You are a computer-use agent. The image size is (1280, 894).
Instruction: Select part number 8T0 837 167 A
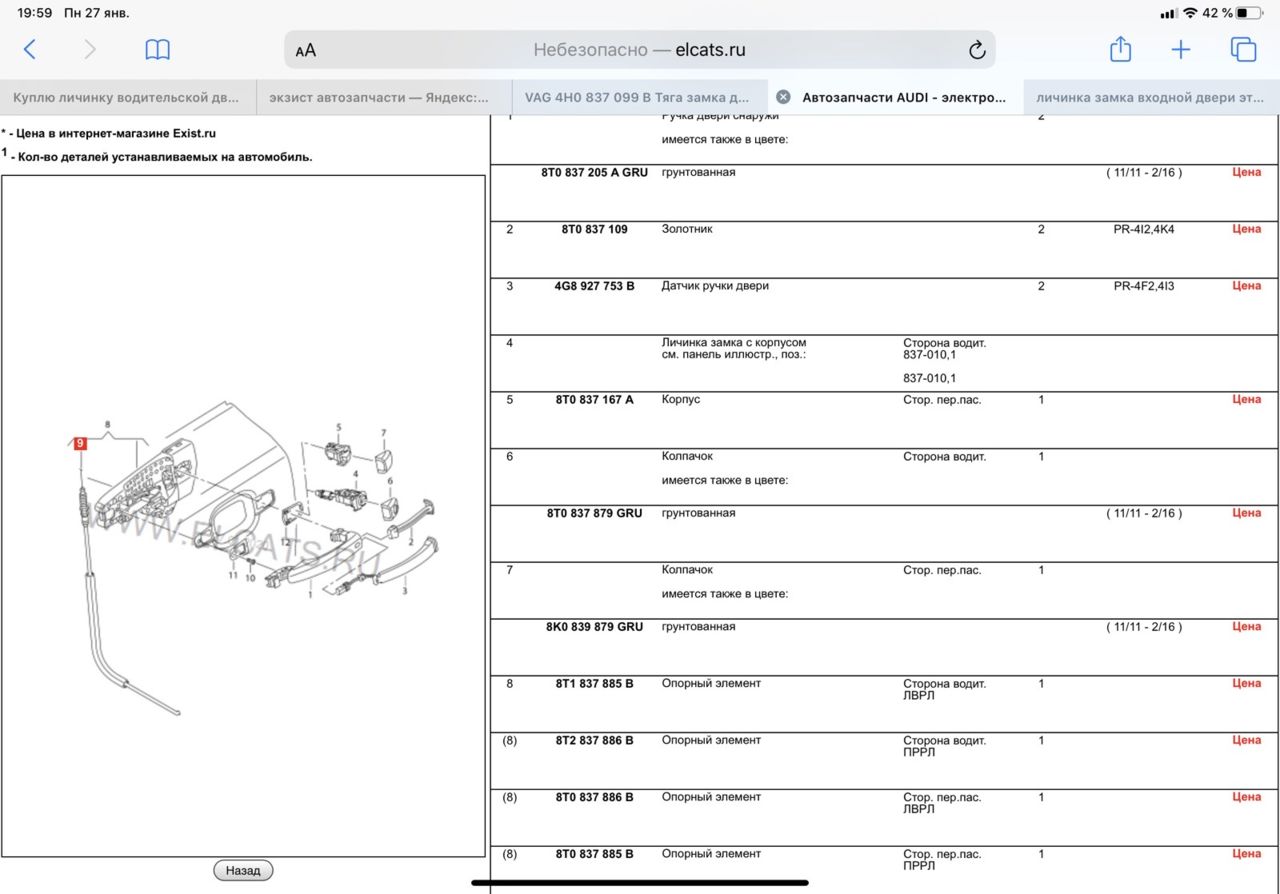click(x=594, y=399)
